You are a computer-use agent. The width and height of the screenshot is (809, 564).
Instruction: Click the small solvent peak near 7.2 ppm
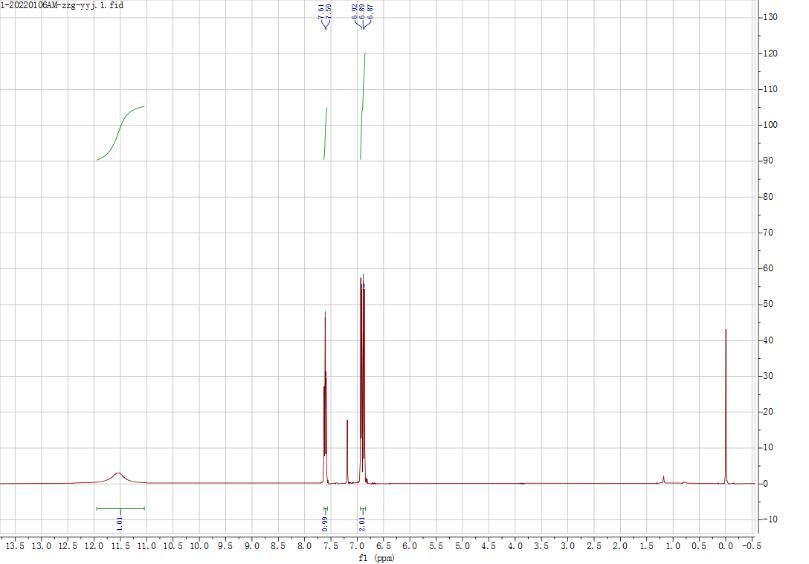point(347,450)
